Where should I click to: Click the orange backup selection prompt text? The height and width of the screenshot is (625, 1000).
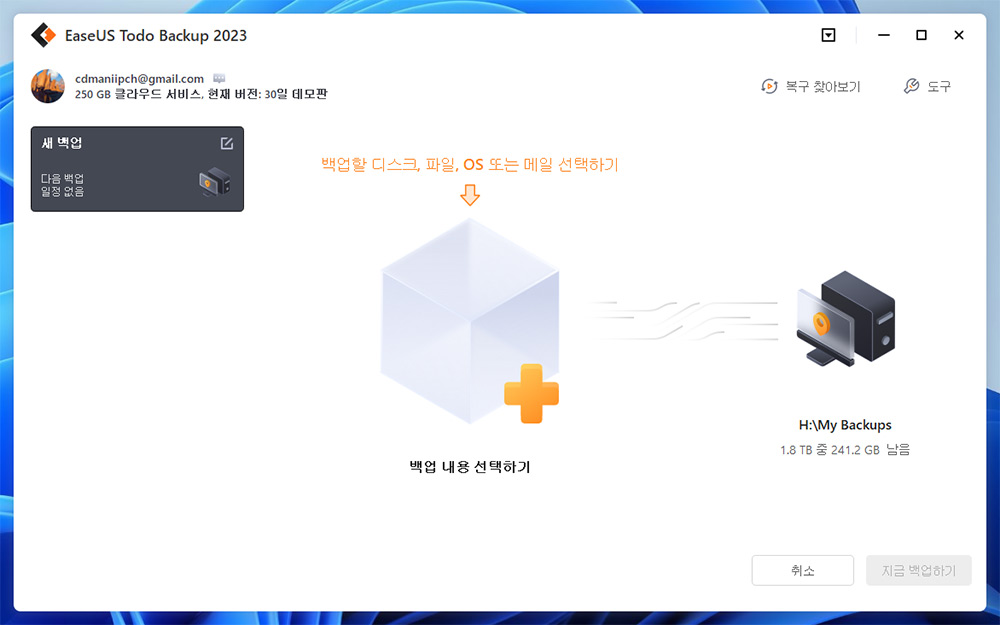470,165
